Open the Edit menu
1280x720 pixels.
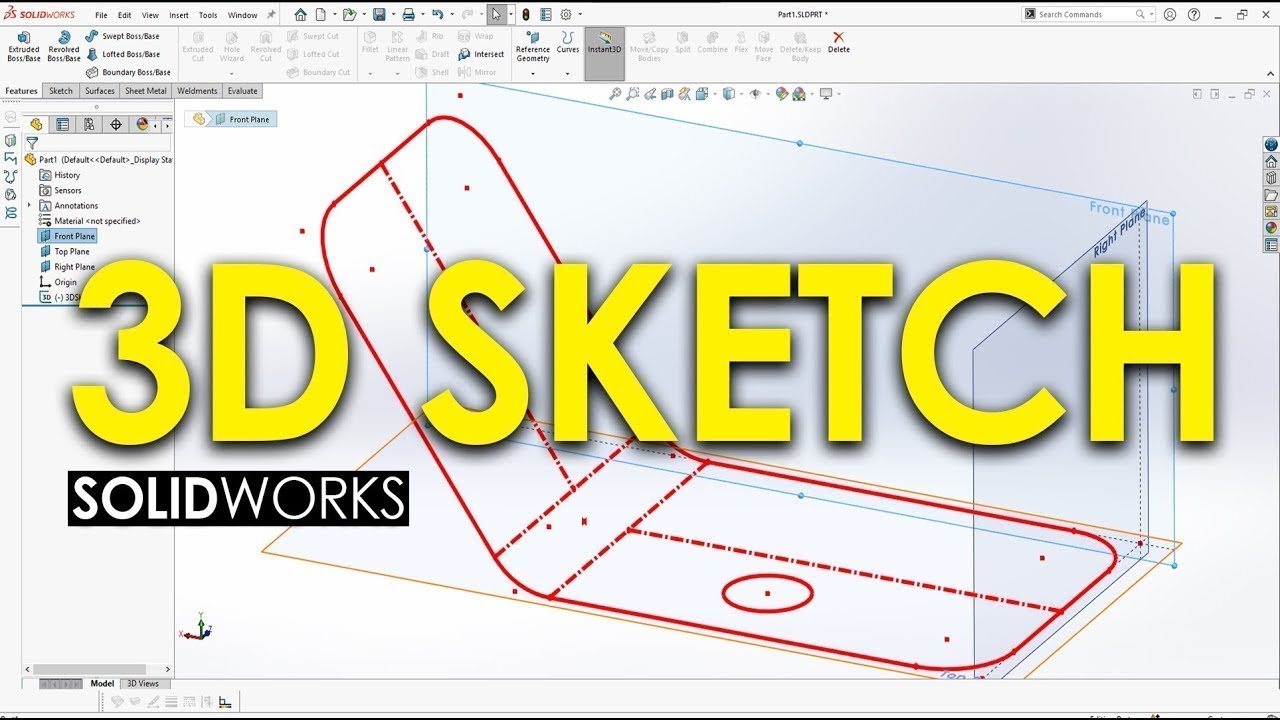point(125,15)
